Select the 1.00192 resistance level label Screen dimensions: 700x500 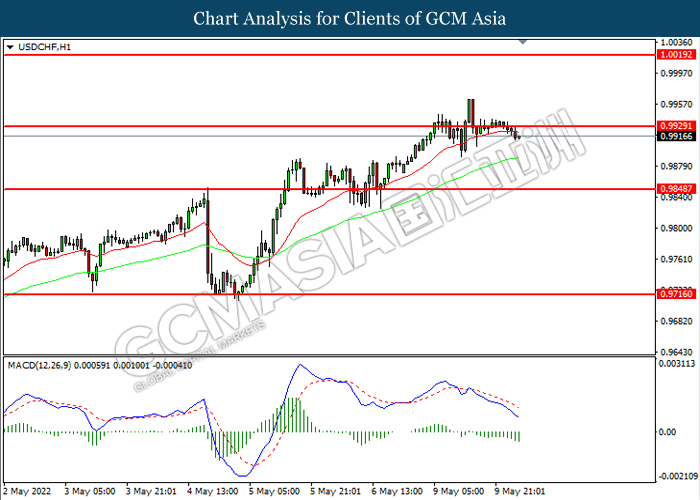pos(676,55)
